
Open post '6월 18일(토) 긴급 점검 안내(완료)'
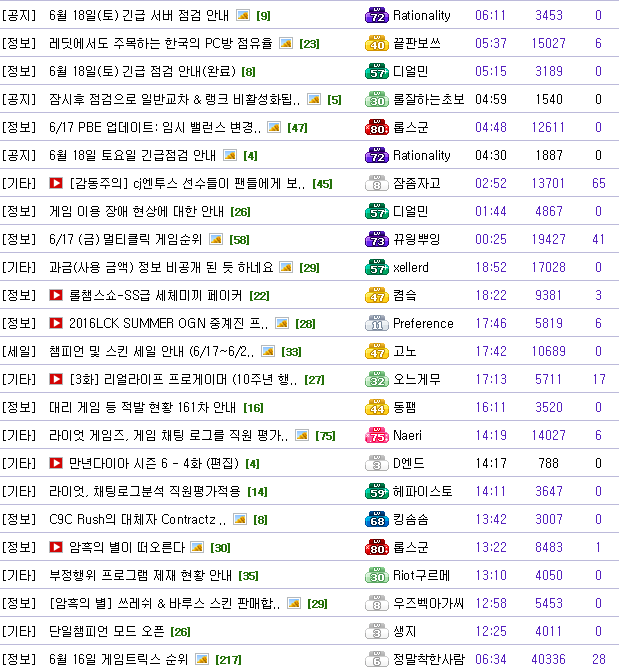click(x=142, y=72)
